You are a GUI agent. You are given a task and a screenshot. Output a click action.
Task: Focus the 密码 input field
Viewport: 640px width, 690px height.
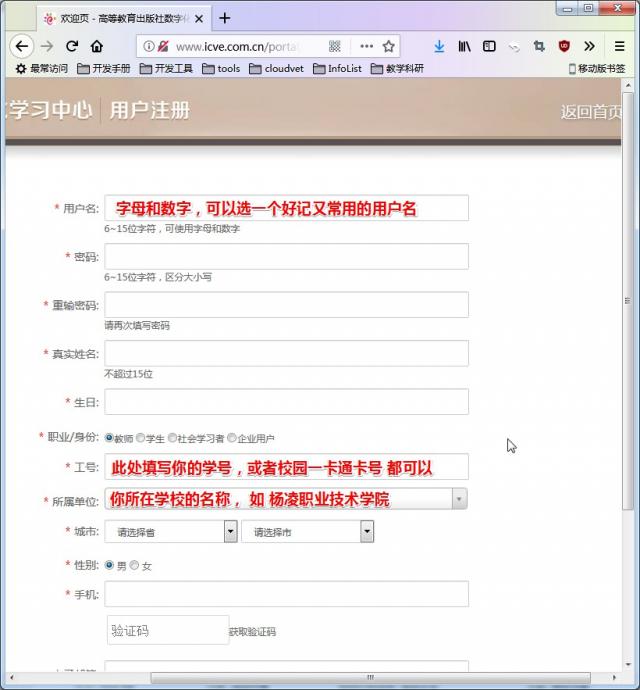[x=287, y=256]
